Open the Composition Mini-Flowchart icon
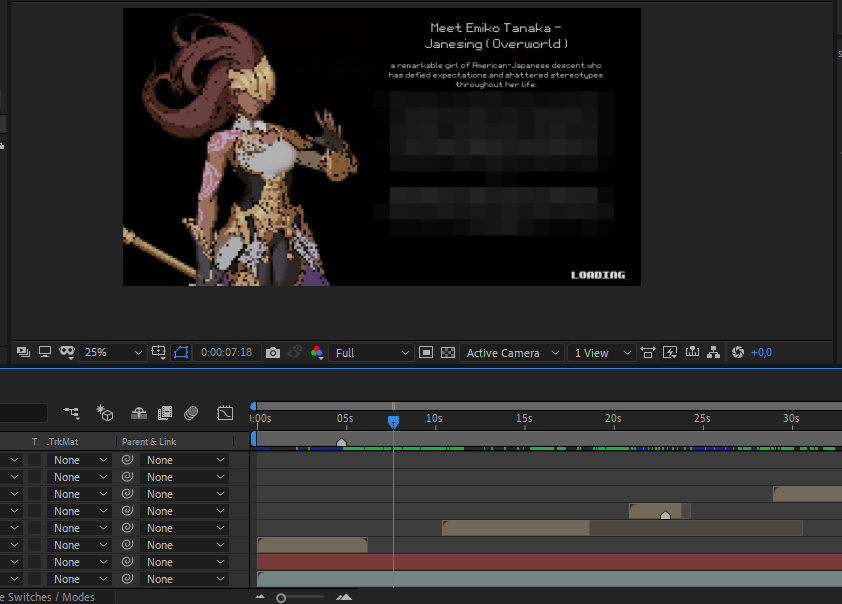Screen dimensions: 842x604 click(71, 413)
